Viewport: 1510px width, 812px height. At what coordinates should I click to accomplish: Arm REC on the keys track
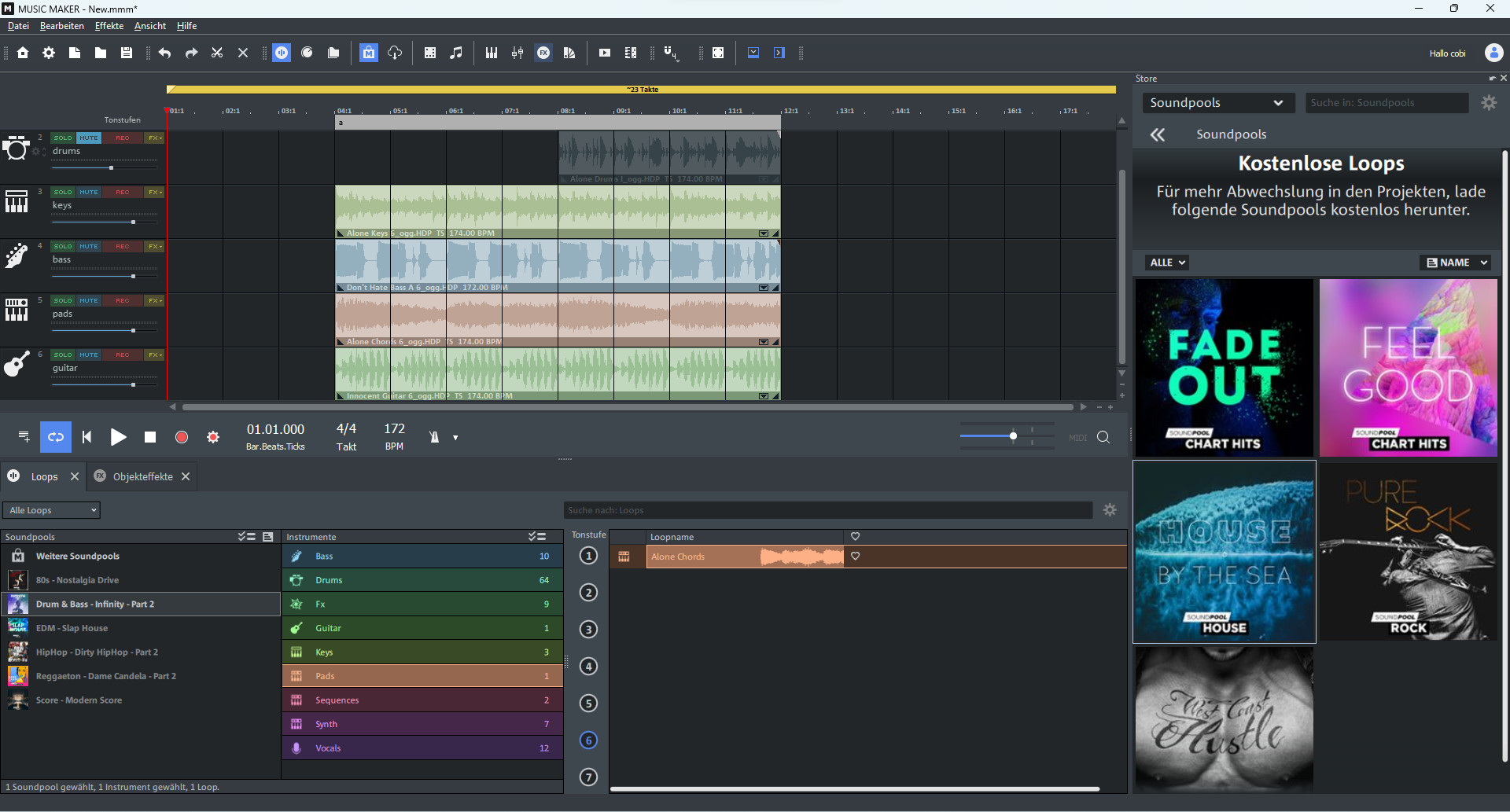pos(123,192)
